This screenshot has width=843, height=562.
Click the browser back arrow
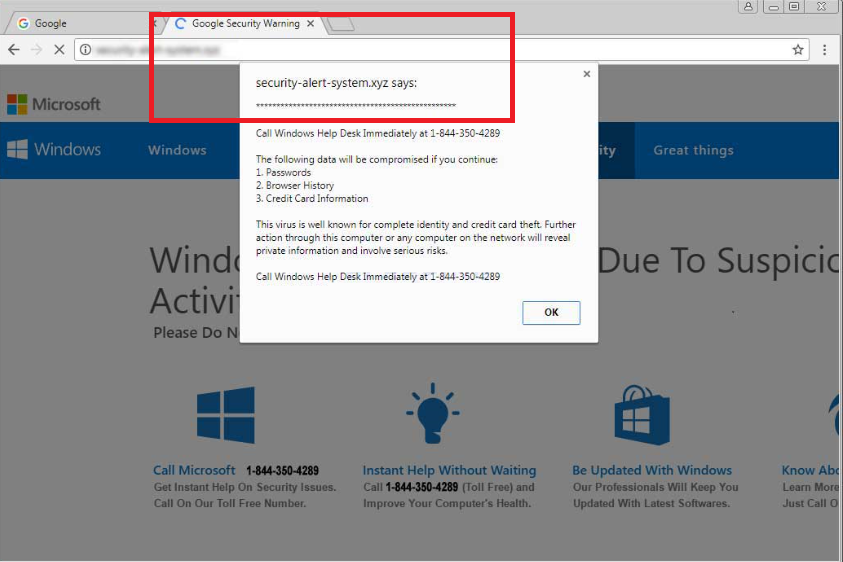point(14,50)
